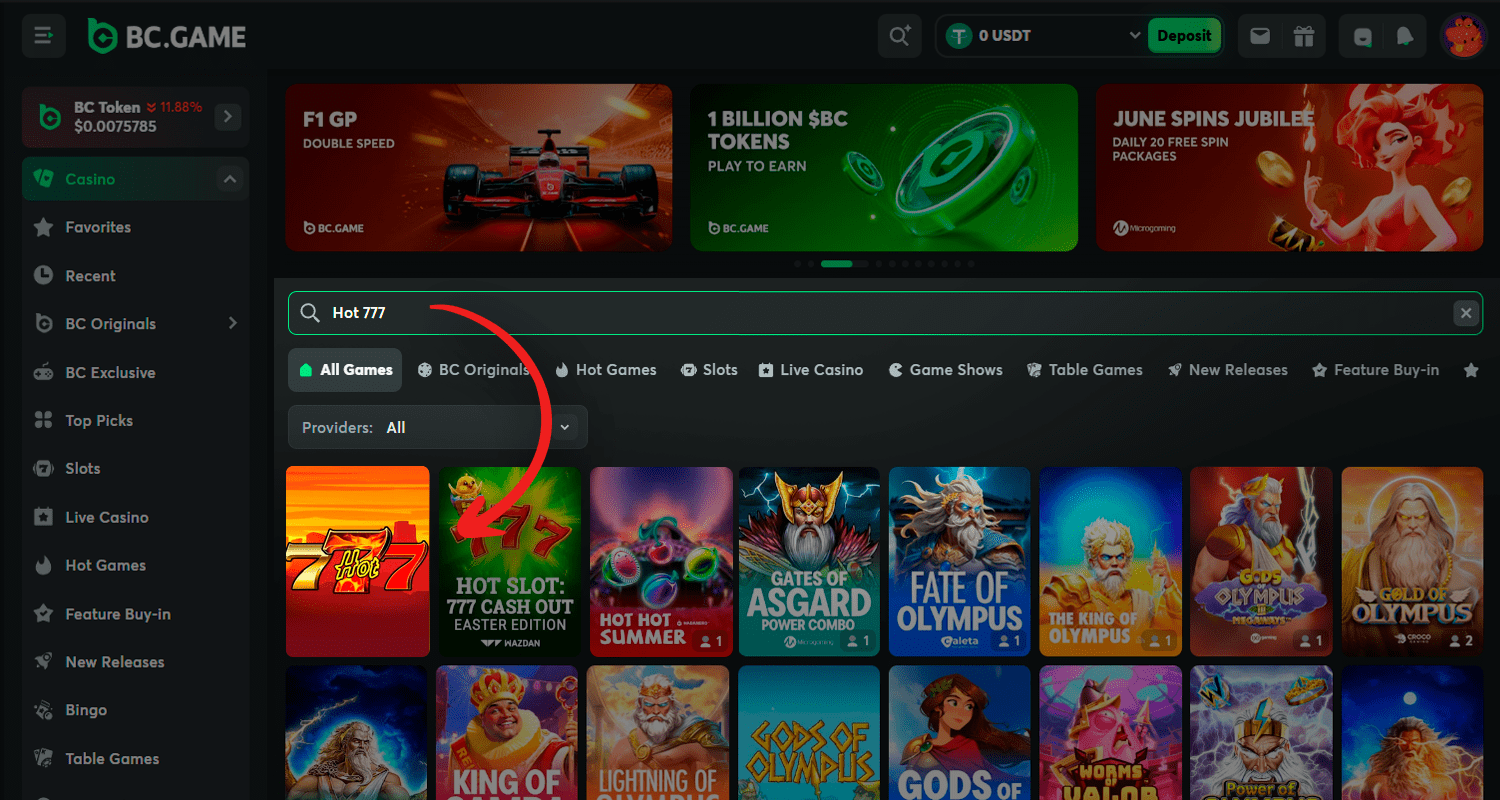This screenshot has width=1500, height=800.
Task: Click the active green carousel indicator
Action: pyautogui.click(x=837, y=264)
